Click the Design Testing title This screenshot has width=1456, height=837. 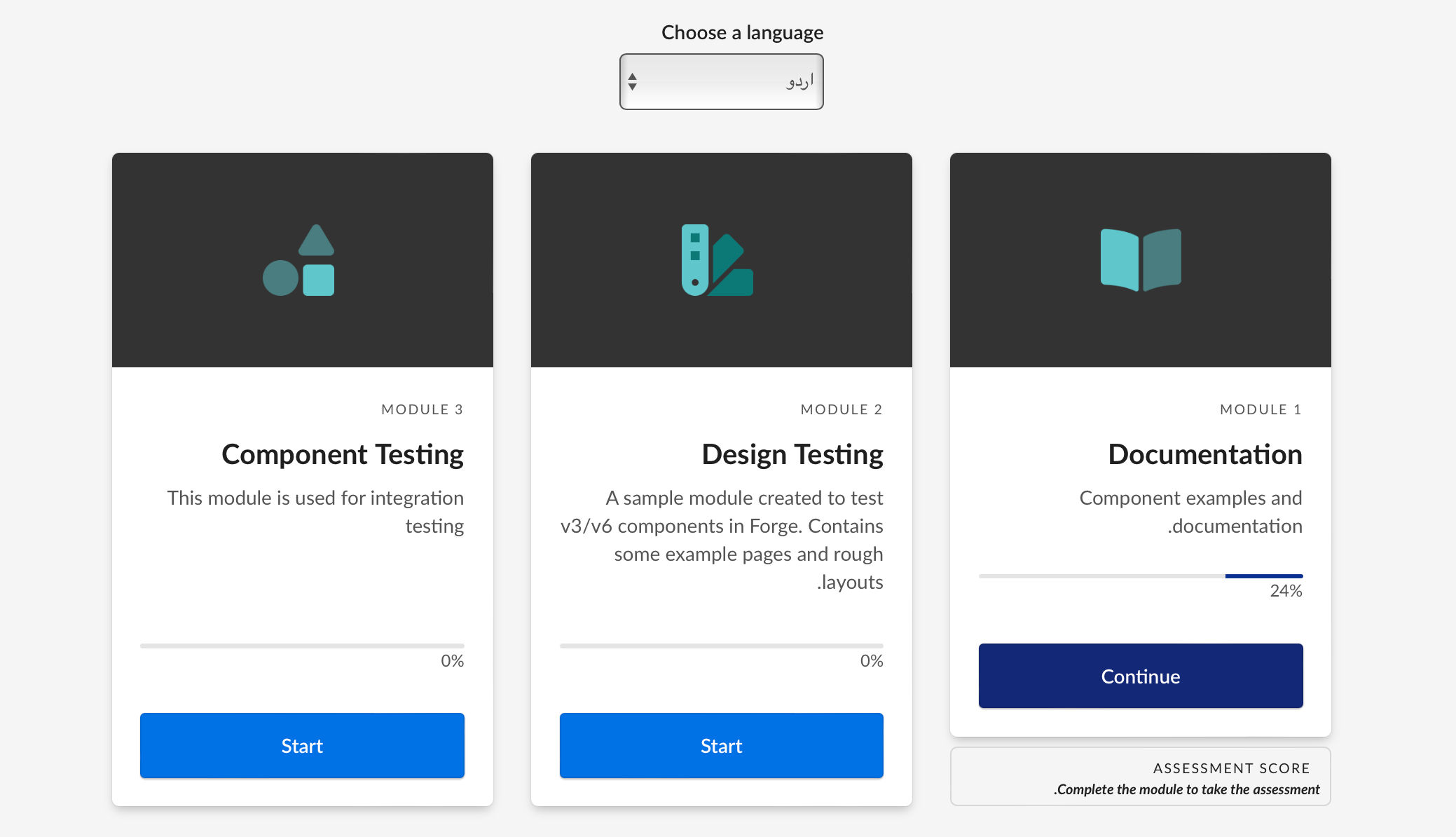point(792,454)
